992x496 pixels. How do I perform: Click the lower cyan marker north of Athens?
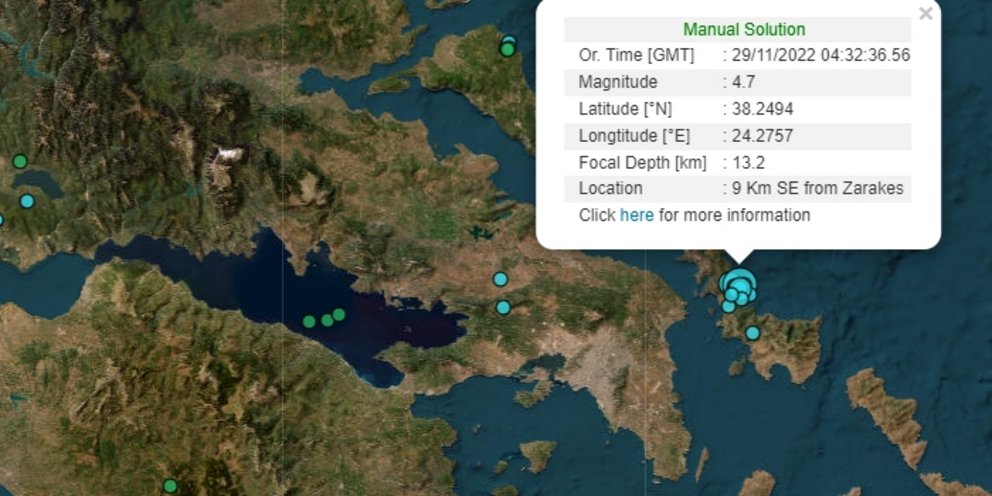click(x=503, y=307)
